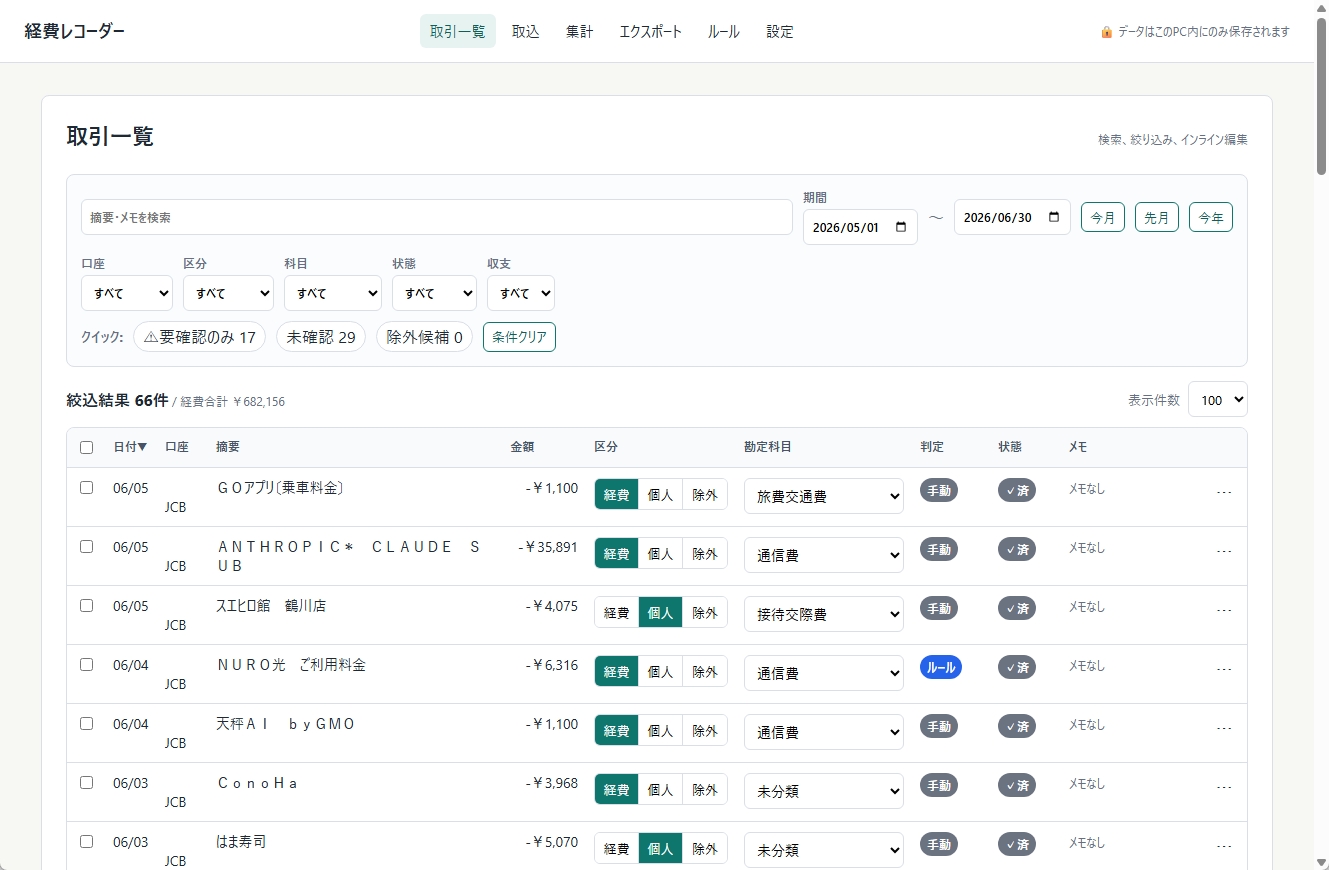Viewport: 1329px width, 870px height.
Task: Set ANTHROPIC CLAUDE row to 除外
Action: [705, 554]
